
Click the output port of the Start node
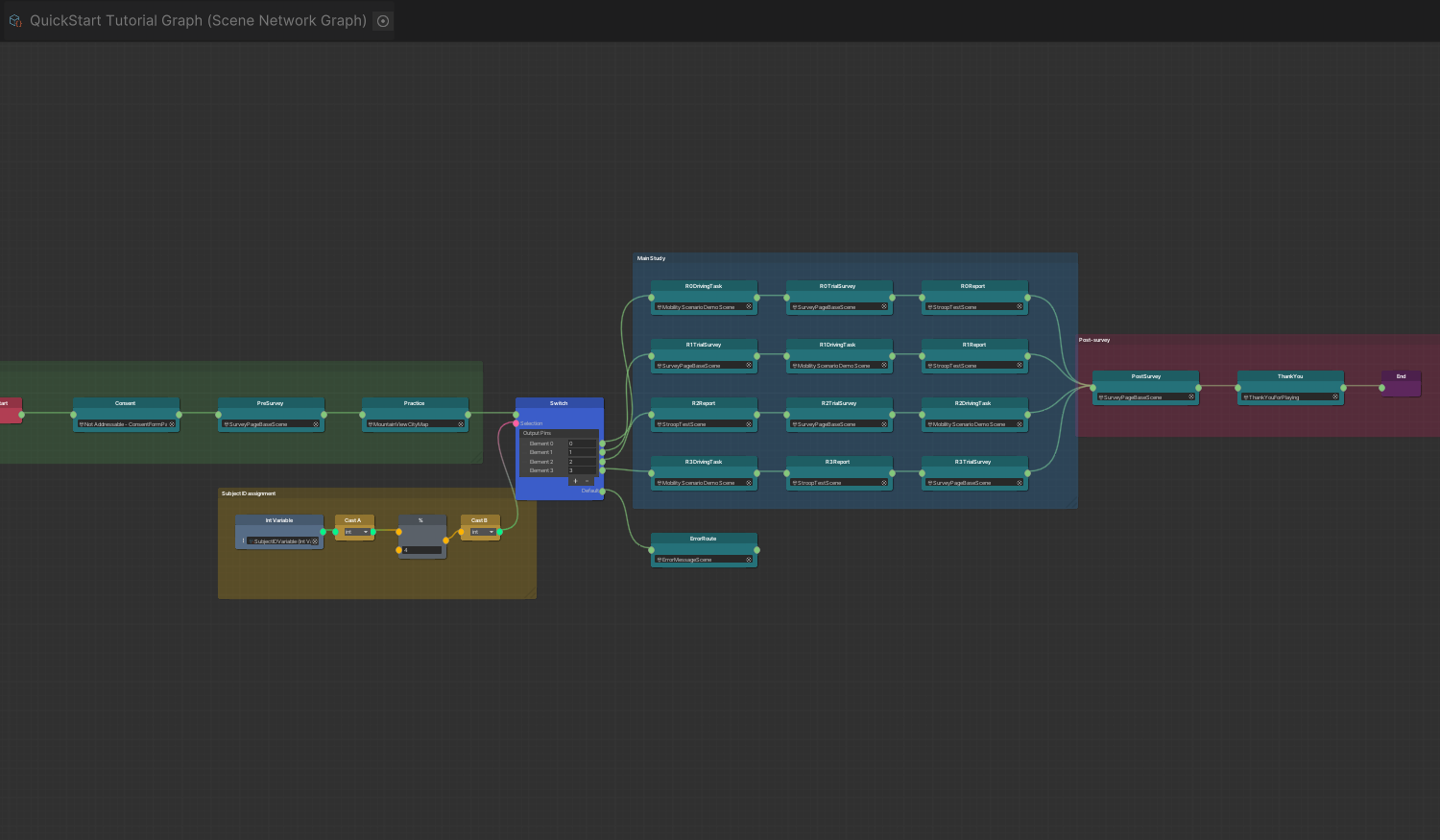[x=21, y=415]
